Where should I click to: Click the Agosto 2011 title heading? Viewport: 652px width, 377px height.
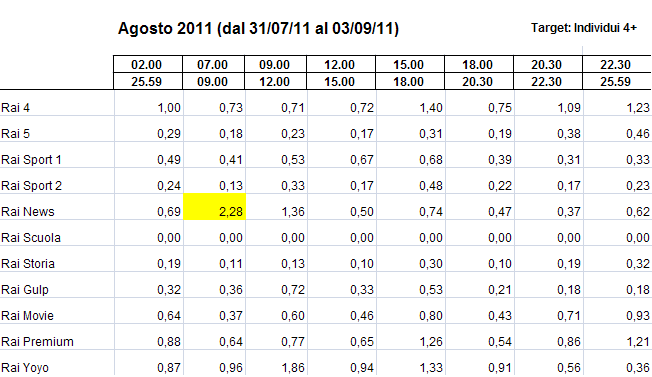pos(258,29)
